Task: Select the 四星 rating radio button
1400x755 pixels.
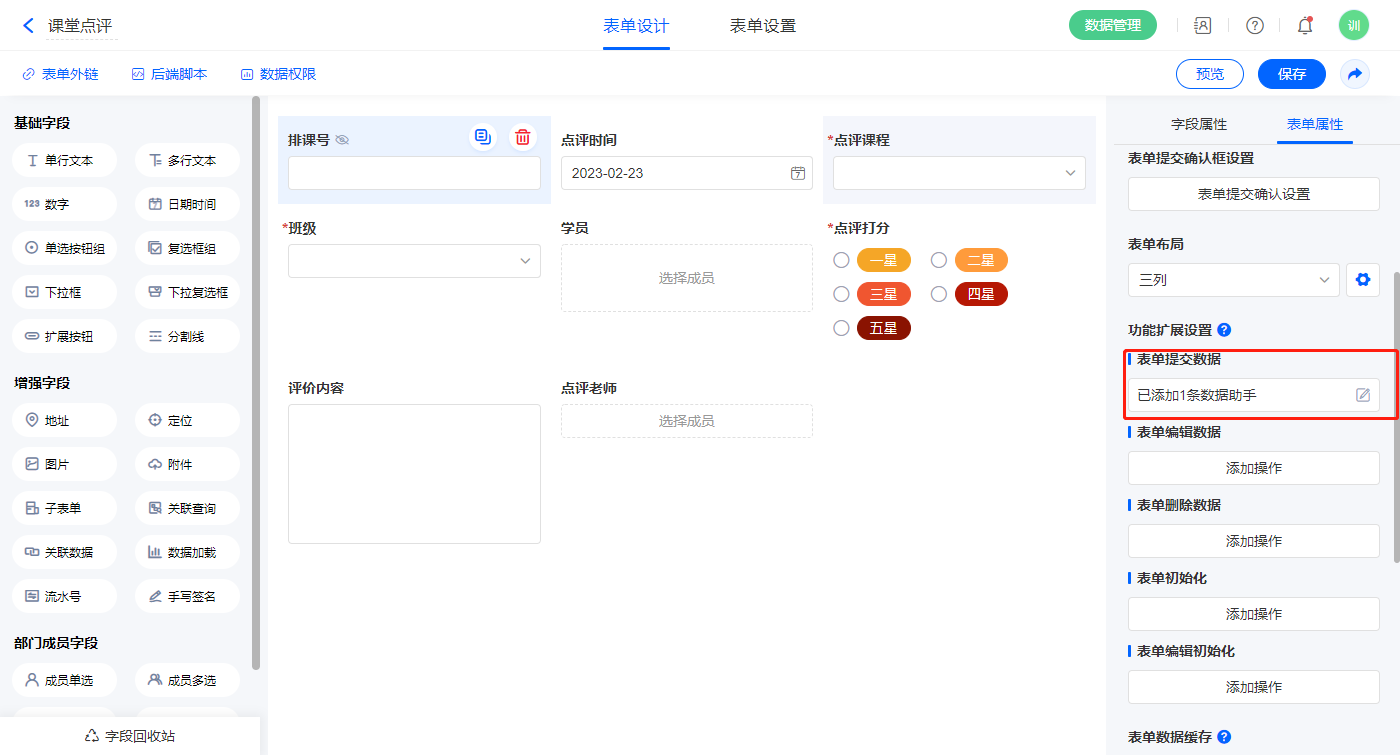Action: coord(939,294)
